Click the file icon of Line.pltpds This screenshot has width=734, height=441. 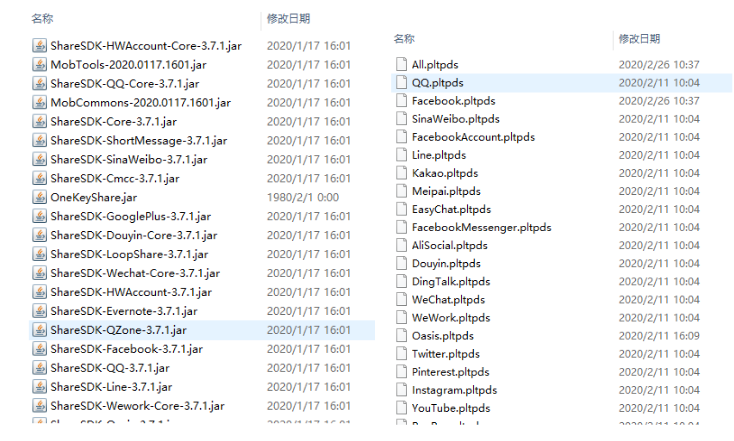point(401,154)
